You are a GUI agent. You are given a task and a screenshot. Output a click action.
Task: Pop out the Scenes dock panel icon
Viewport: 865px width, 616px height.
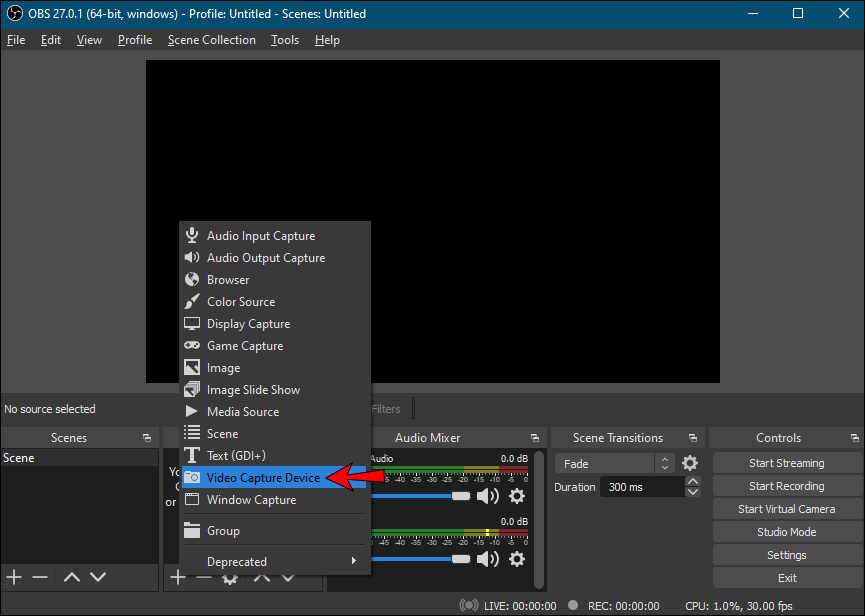point(147,438)
